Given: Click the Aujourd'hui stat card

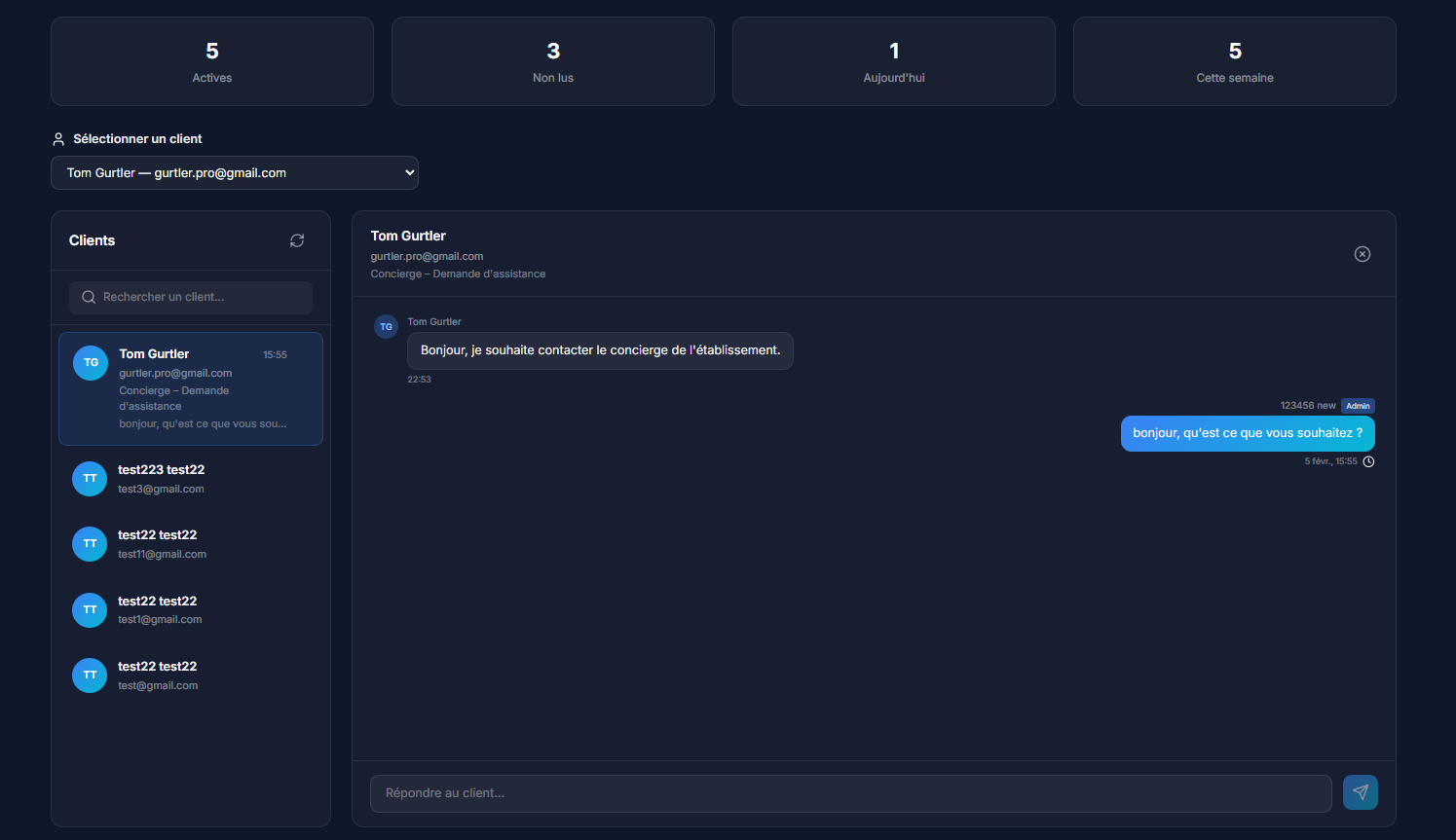Looking at the screenshot, I should pos(894,61).
